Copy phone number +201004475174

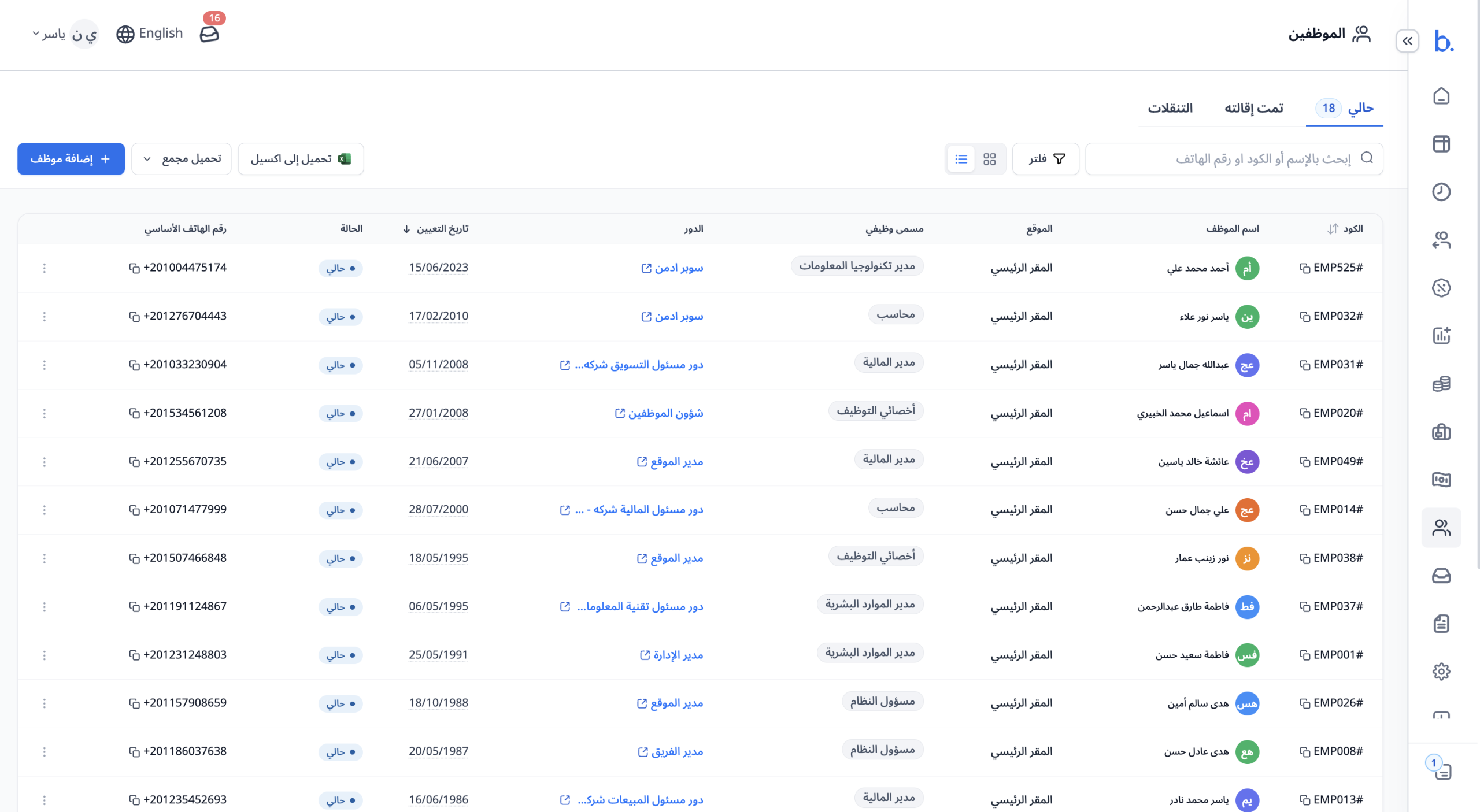click(134, 268)
